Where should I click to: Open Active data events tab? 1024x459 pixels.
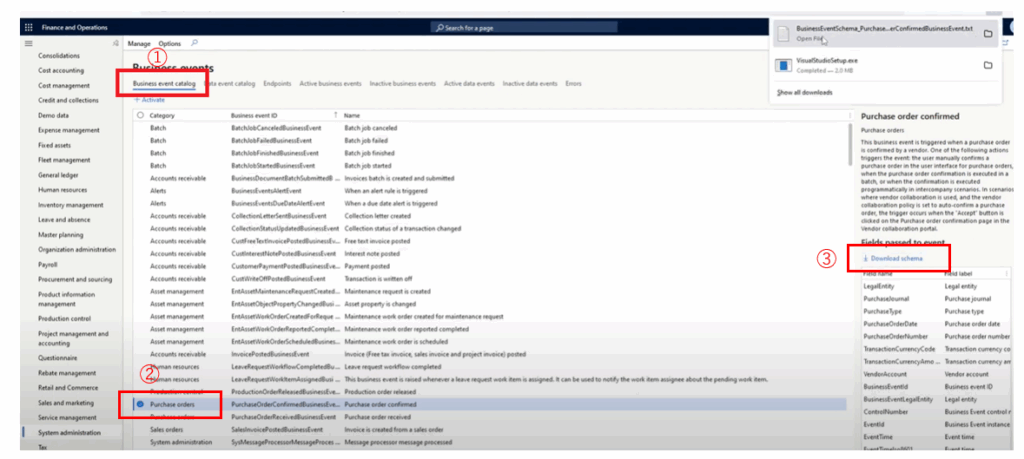click(x=469, y=84)
